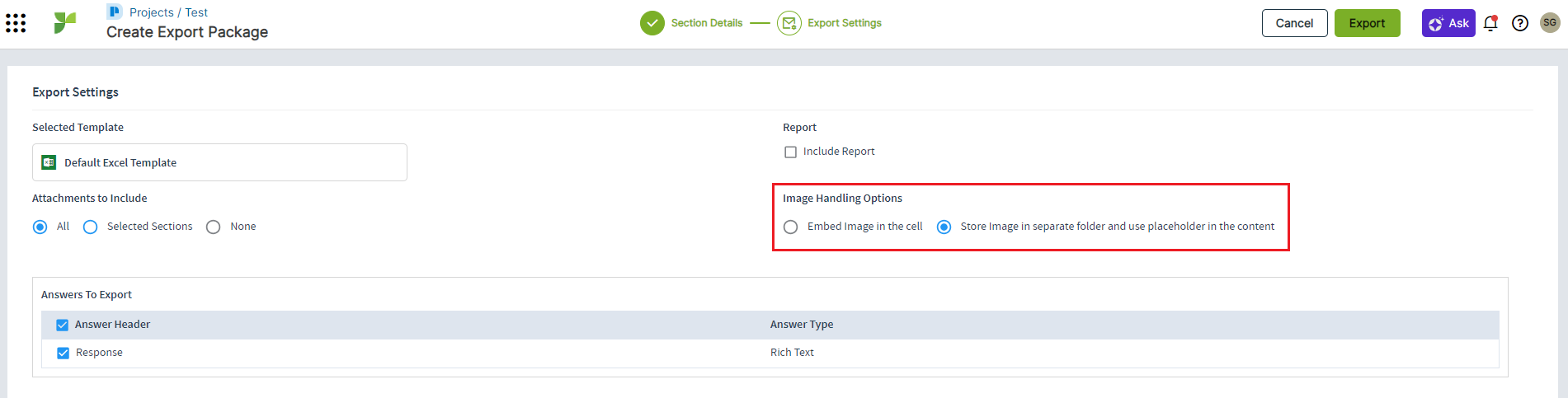Uncheck the Answer Header checkbox
This screenshot has width=1568, height=398.
[x=62, y=325]
